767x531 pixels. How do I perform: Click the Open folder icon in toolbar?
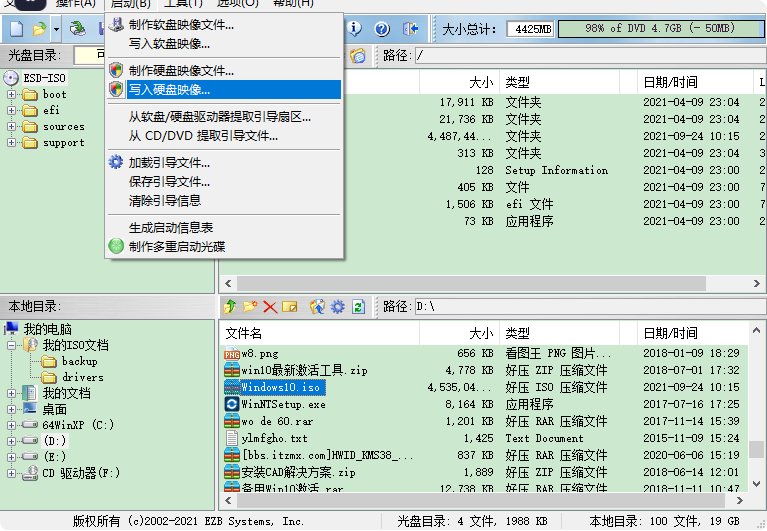click(39, 29)
